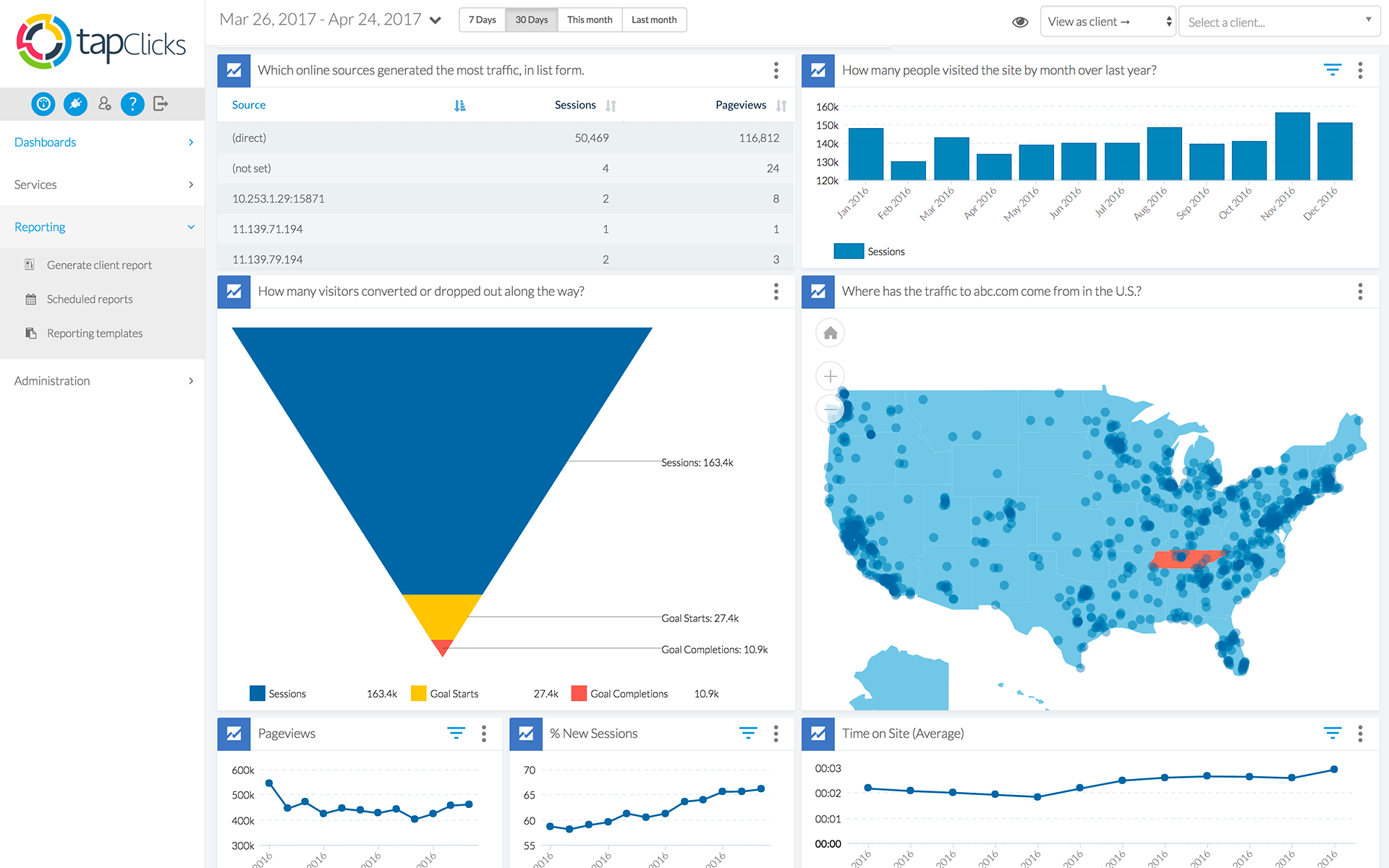
Task: Toggle sort on Sessions column
Action: [611, 106]
